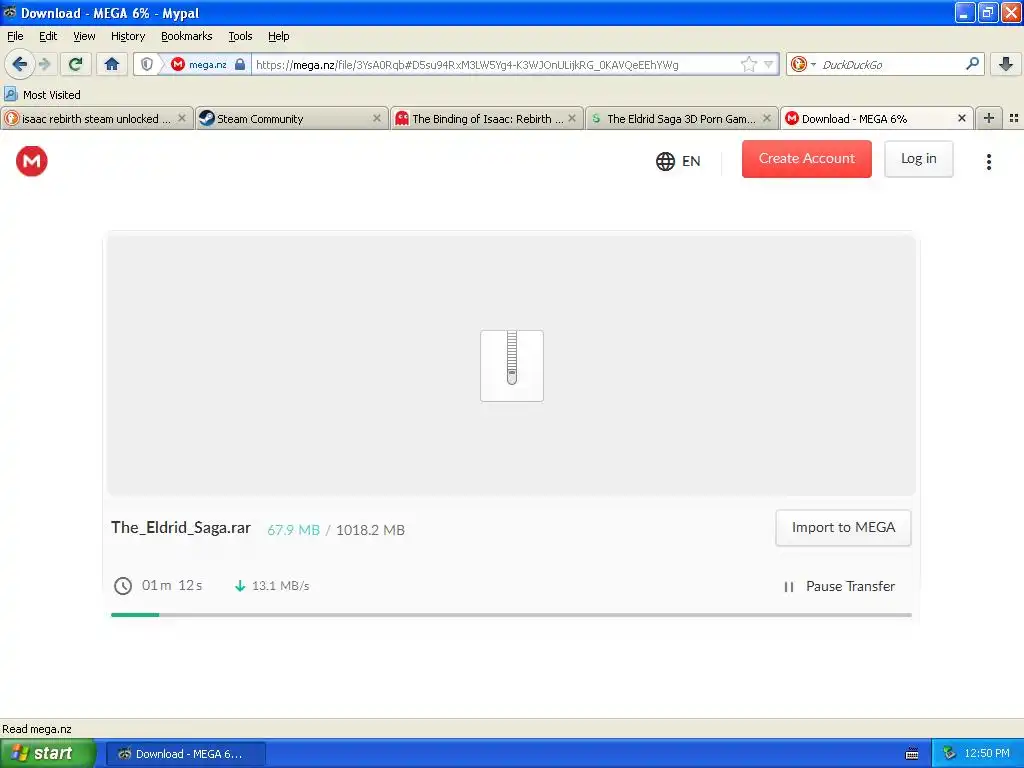
Task: Open the History menu
Action: pos(128,36)
